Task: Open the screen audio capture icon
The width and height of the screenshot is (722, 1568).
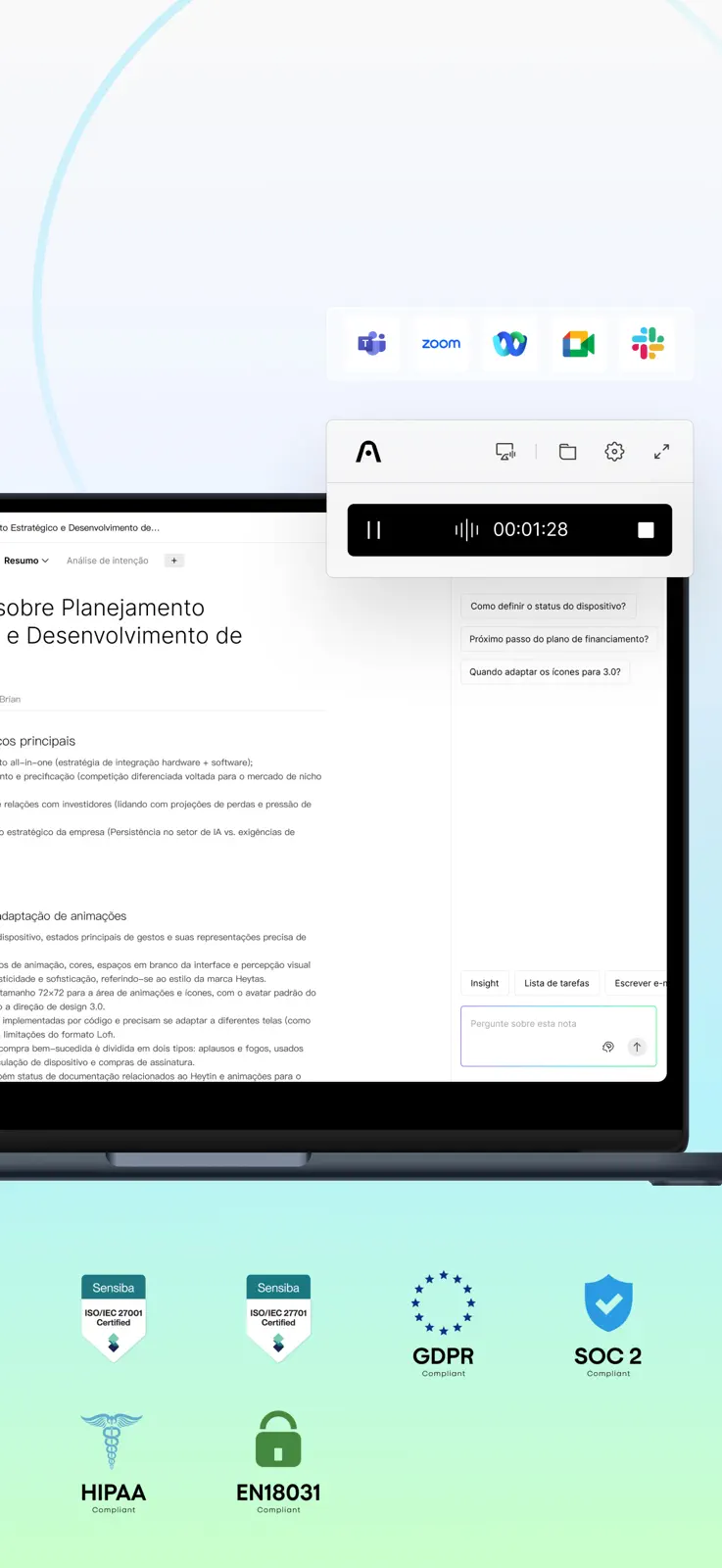Action: (505, 452)
